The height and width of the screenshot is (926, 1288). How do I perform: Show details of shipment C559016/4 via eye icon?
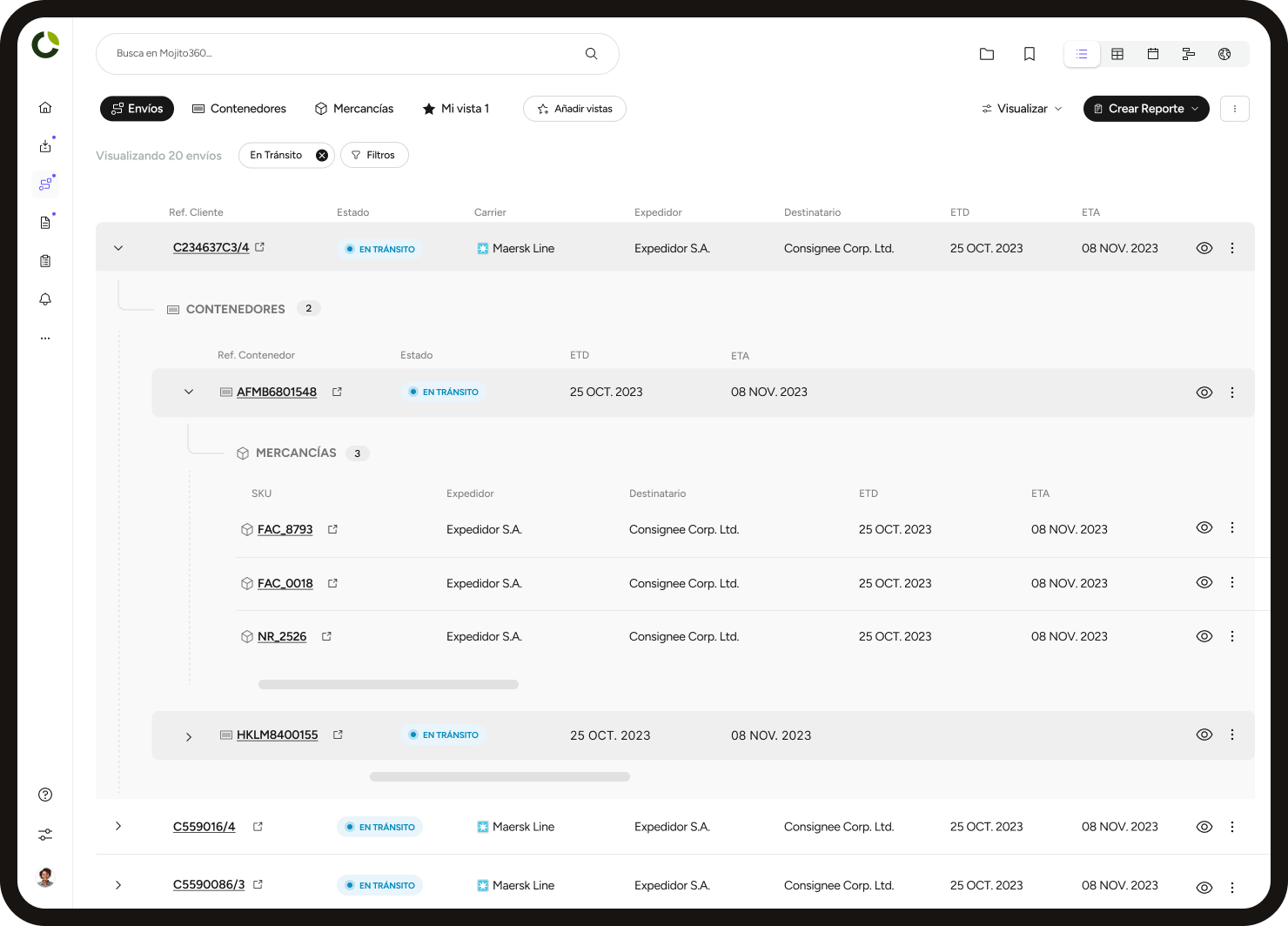pyautogui.click(x=1204, y=827)
